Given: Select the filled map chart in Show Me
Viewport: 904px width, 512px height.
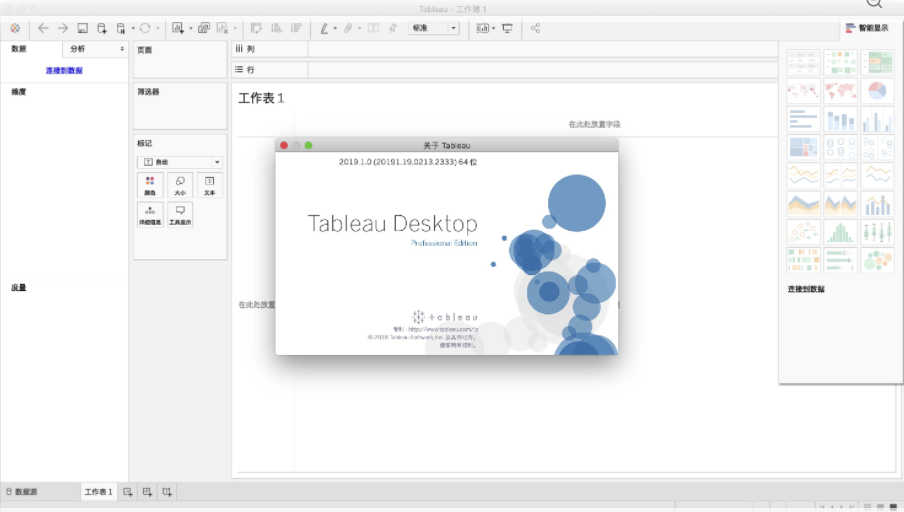Looking at the screenshot, I should pos(840,91).
